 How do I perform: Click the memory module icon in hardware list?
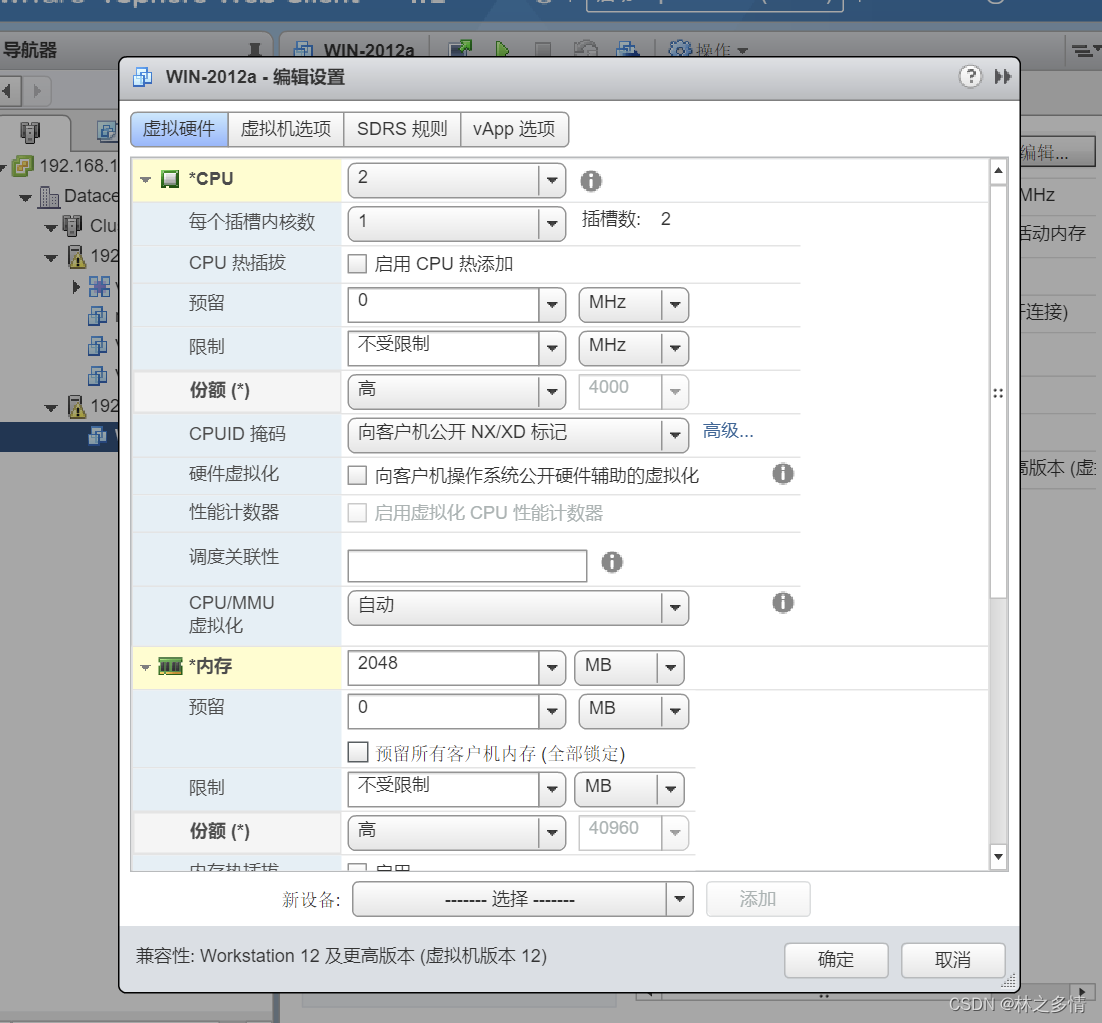click(x=170, y=665)
